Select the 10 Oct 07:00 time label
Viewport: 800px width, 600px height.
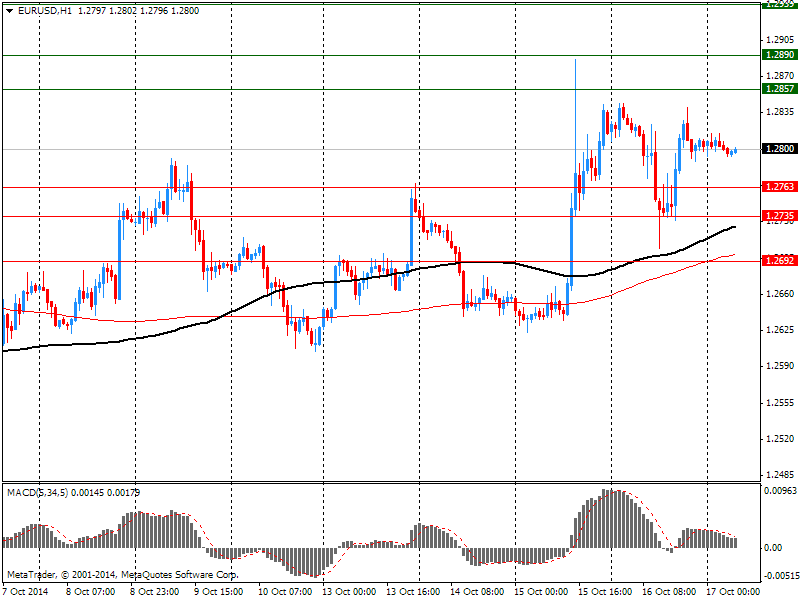285,592
